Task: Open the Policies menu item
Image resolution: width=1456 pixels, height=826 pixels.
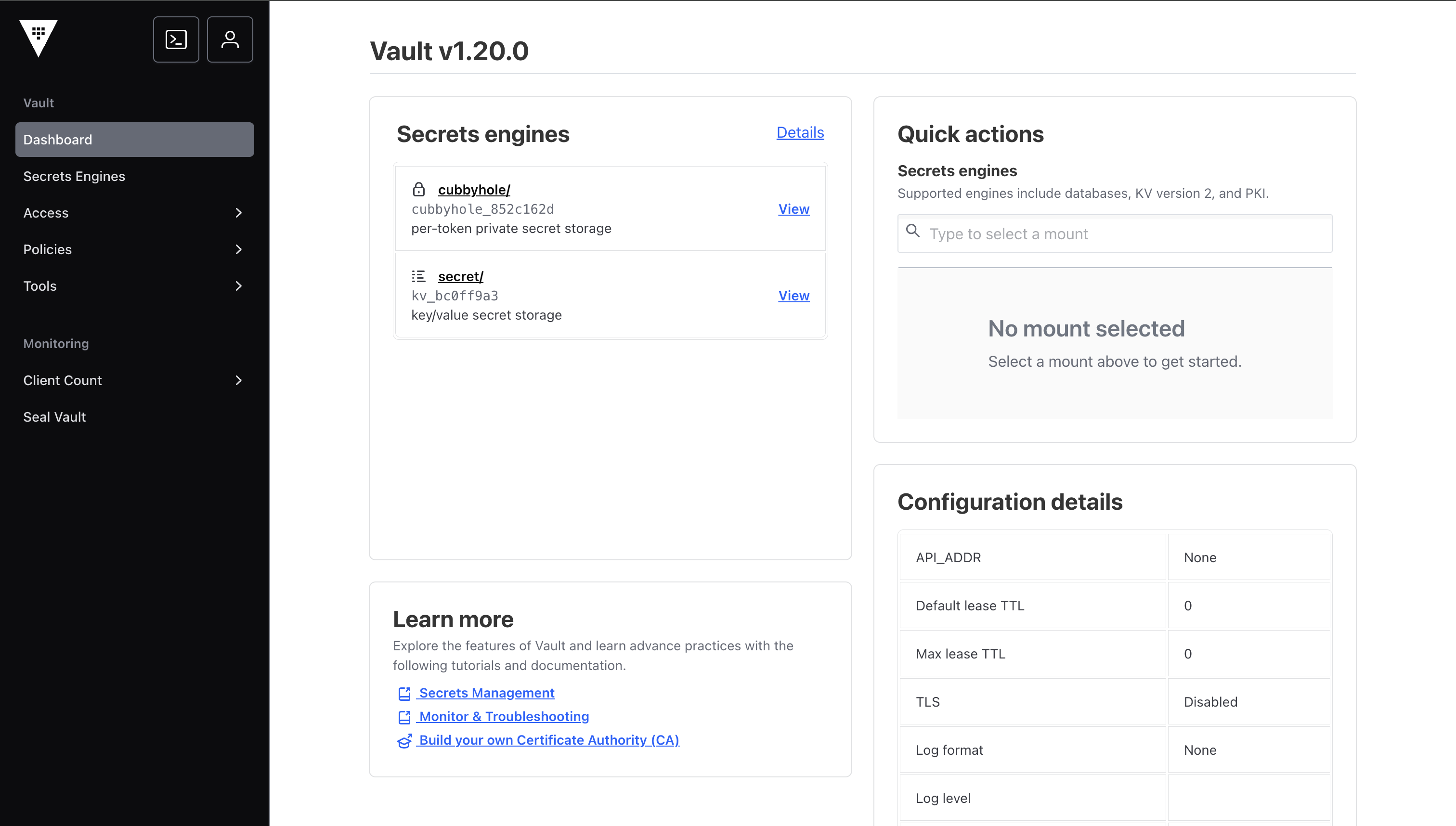Action: [134, 250]
